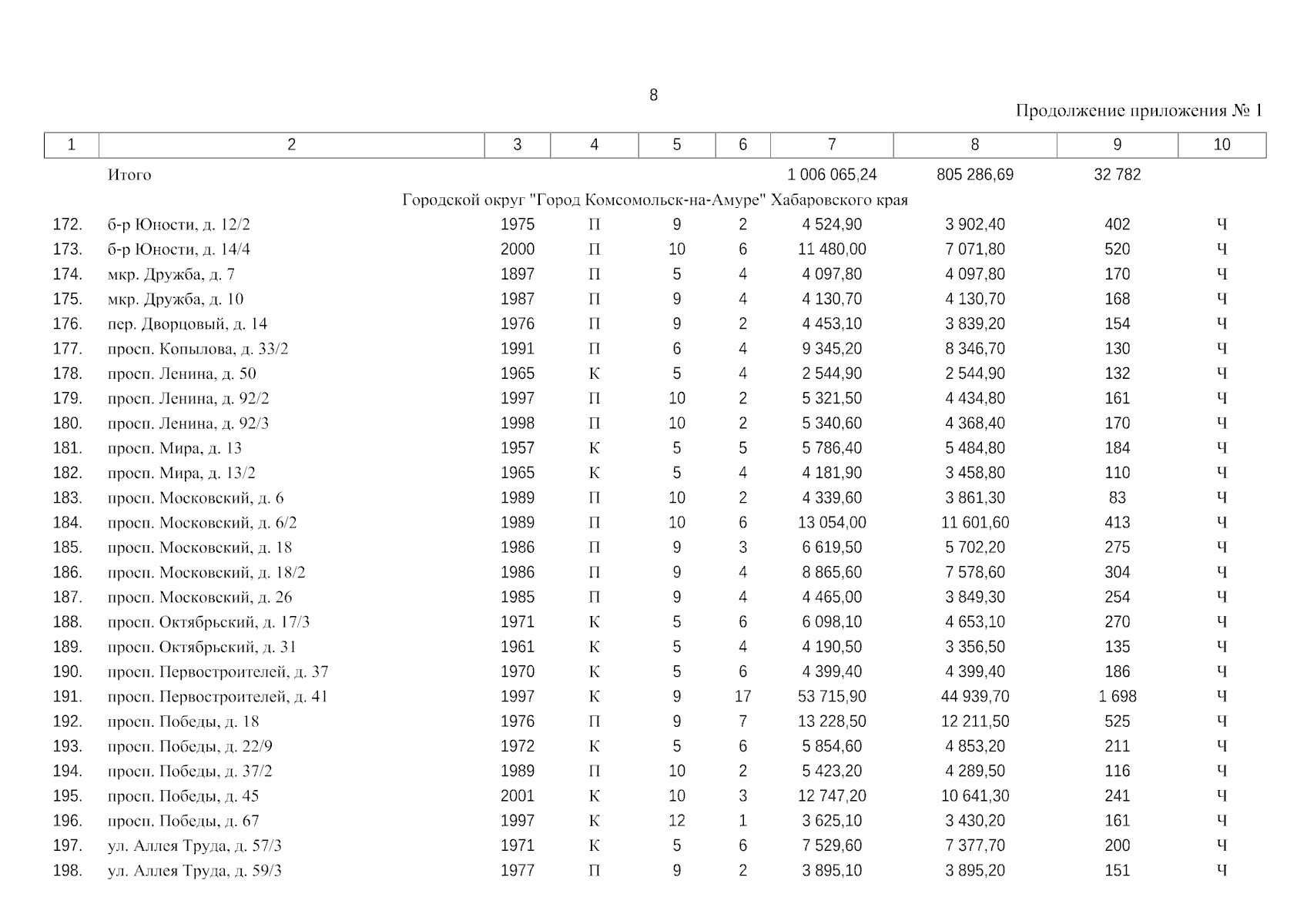This screenshot has height=924, width=1307.
Task: Click 'просп. Московский, д. 26' address
Action: pos(200,598)
